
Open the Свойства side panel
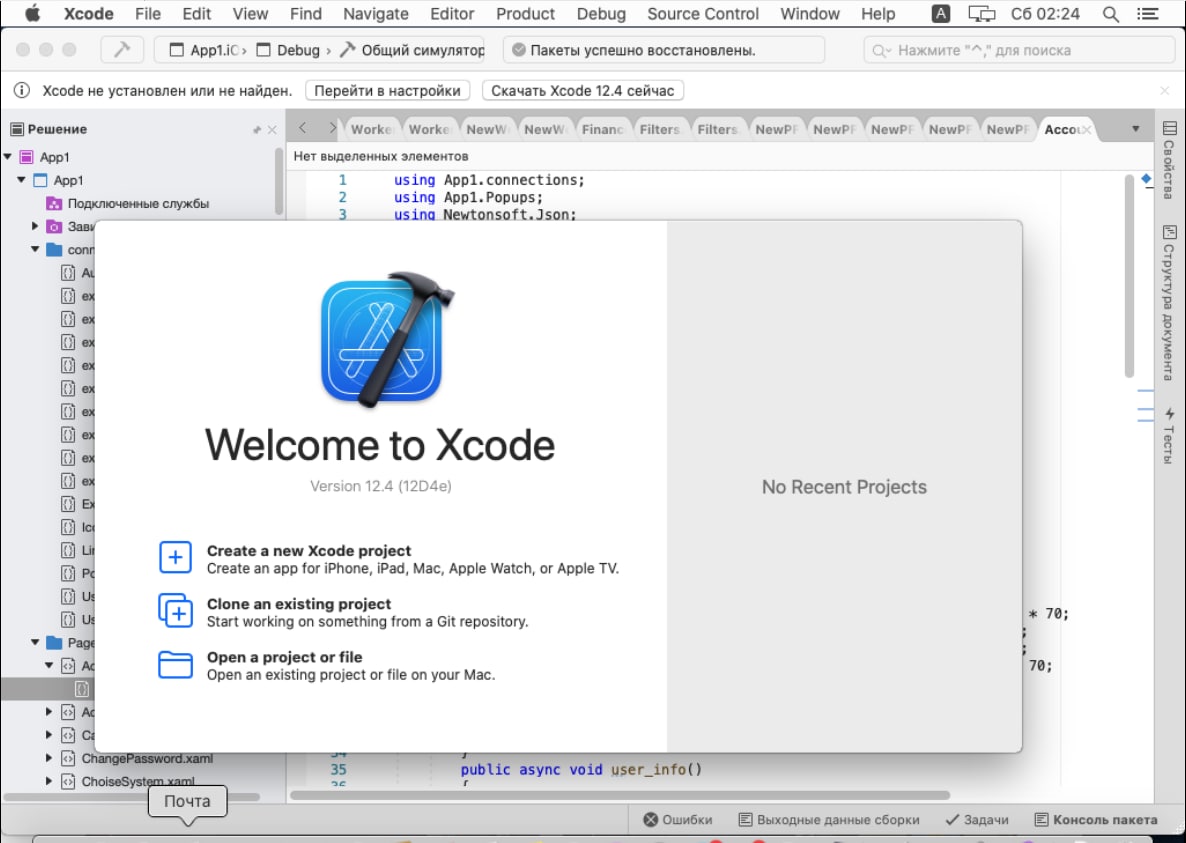1169,160
